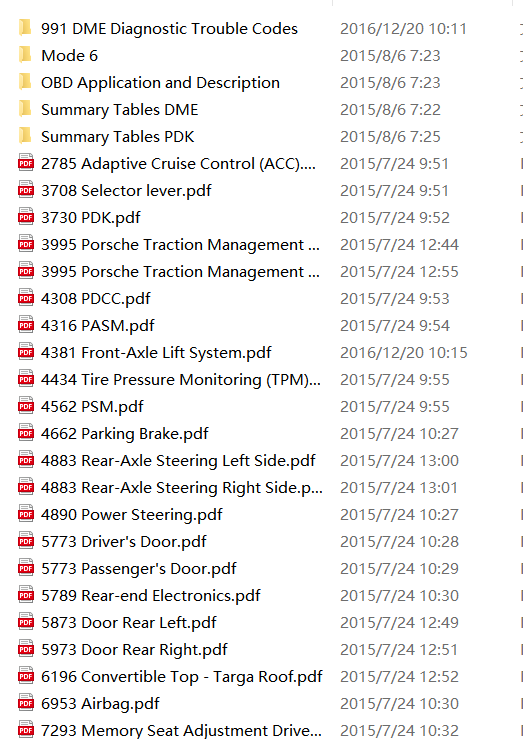The width and height of the screenshot is (523, 748).
Task: Click the date 2016/12/20 10:15
Action: (x=404, y=353)
